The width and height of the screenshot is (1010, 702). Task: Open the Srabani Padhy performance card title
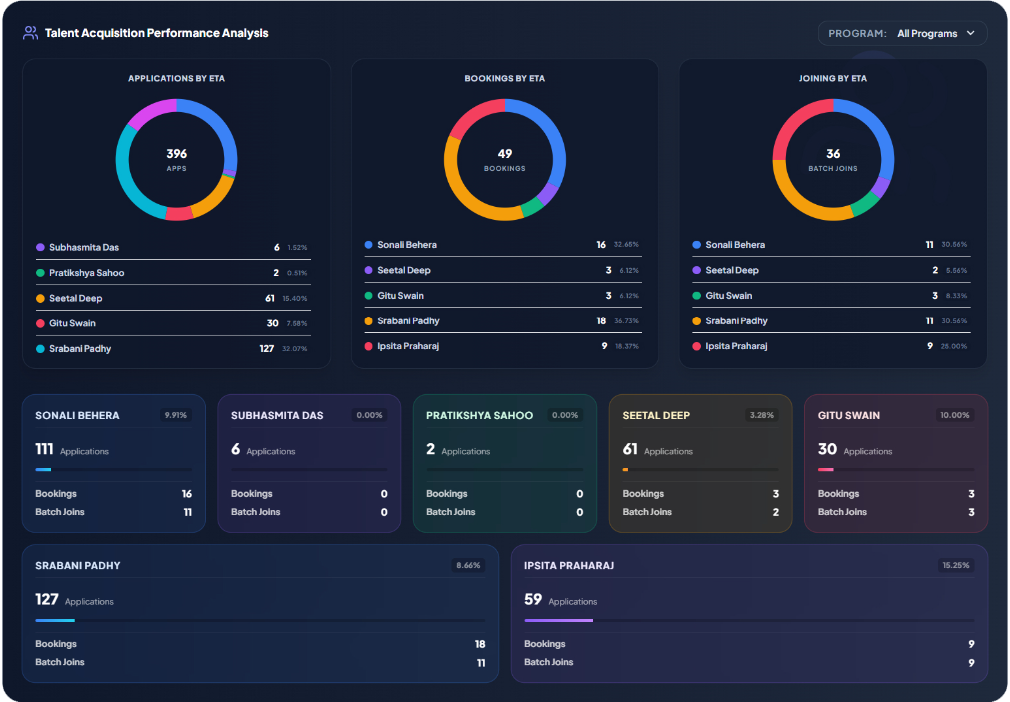tap(77, 565)
